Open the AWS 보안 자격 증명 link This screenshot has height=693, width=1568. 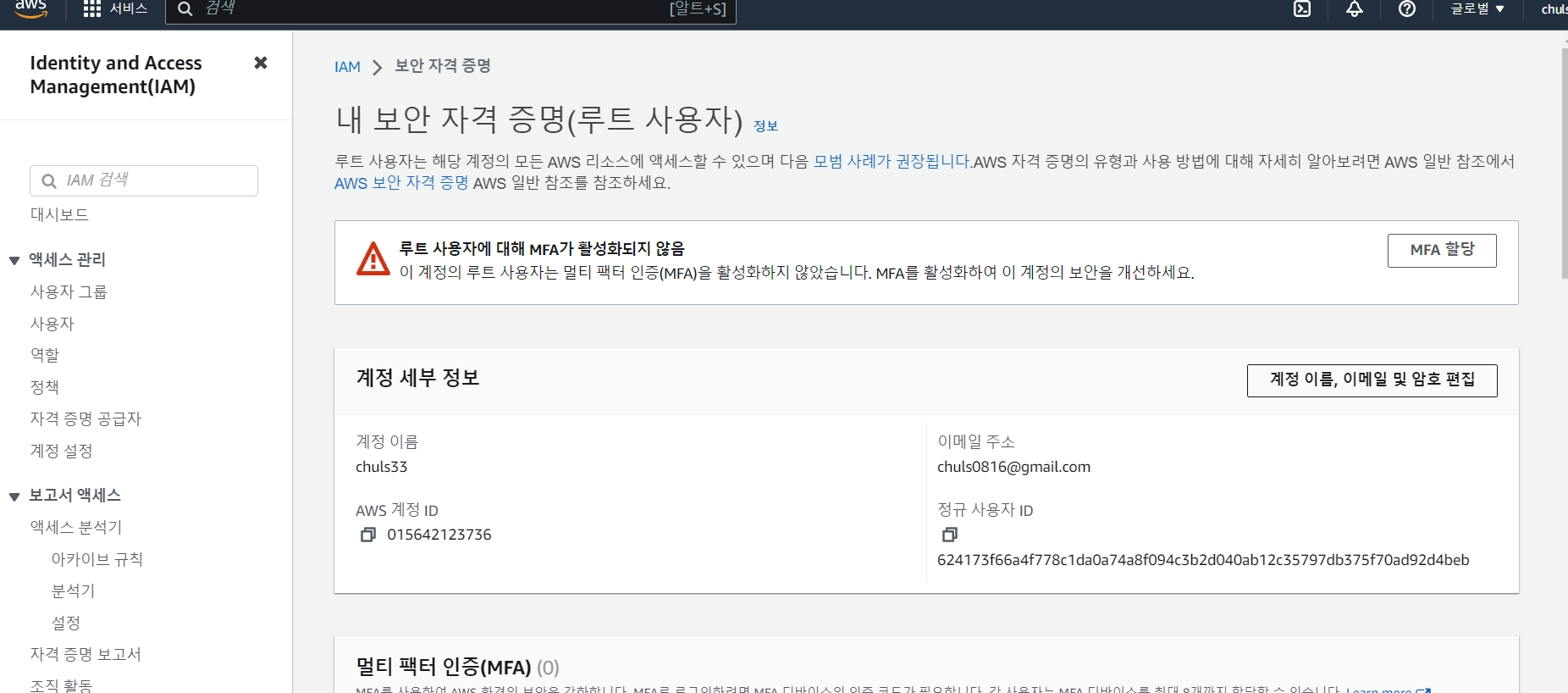pos(401,183)
